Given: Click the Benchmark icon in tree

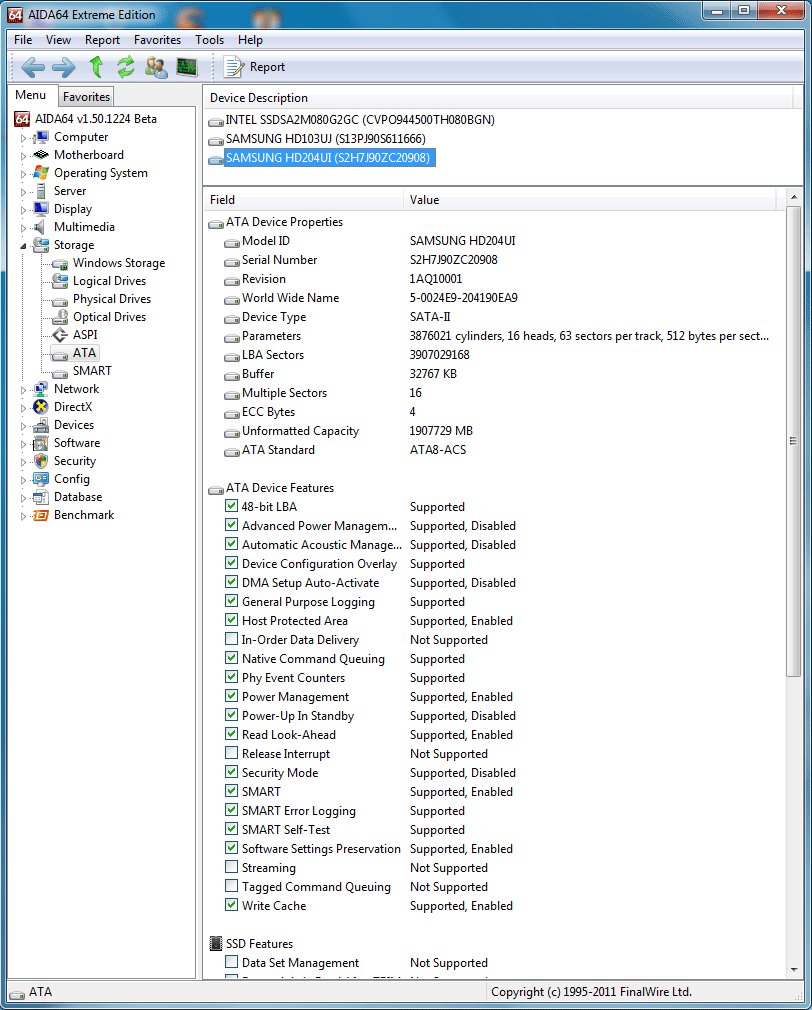Looking at the screenshot, I should tap(41, 515).
